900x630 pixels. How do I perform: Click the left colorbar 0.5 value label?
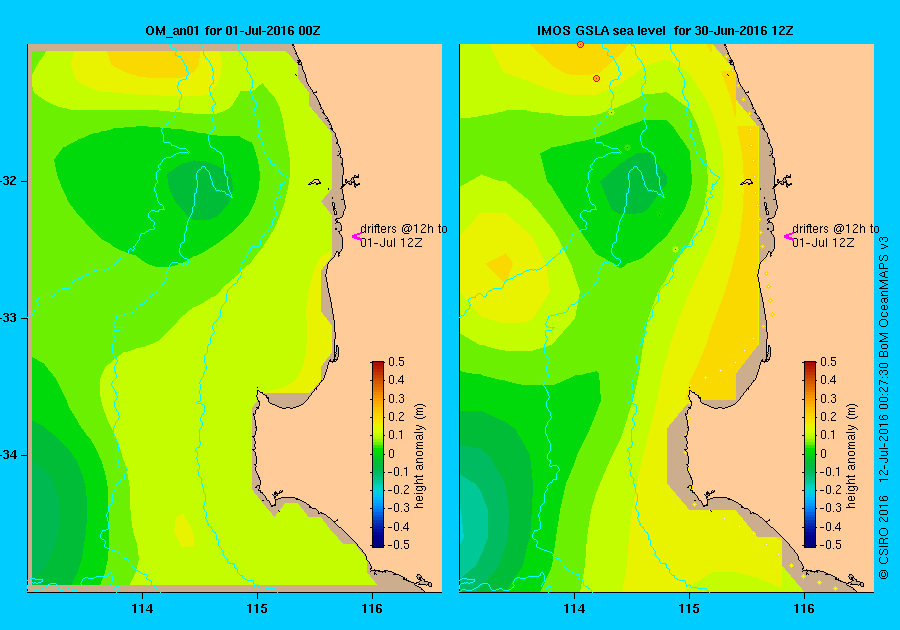[397, 362]
